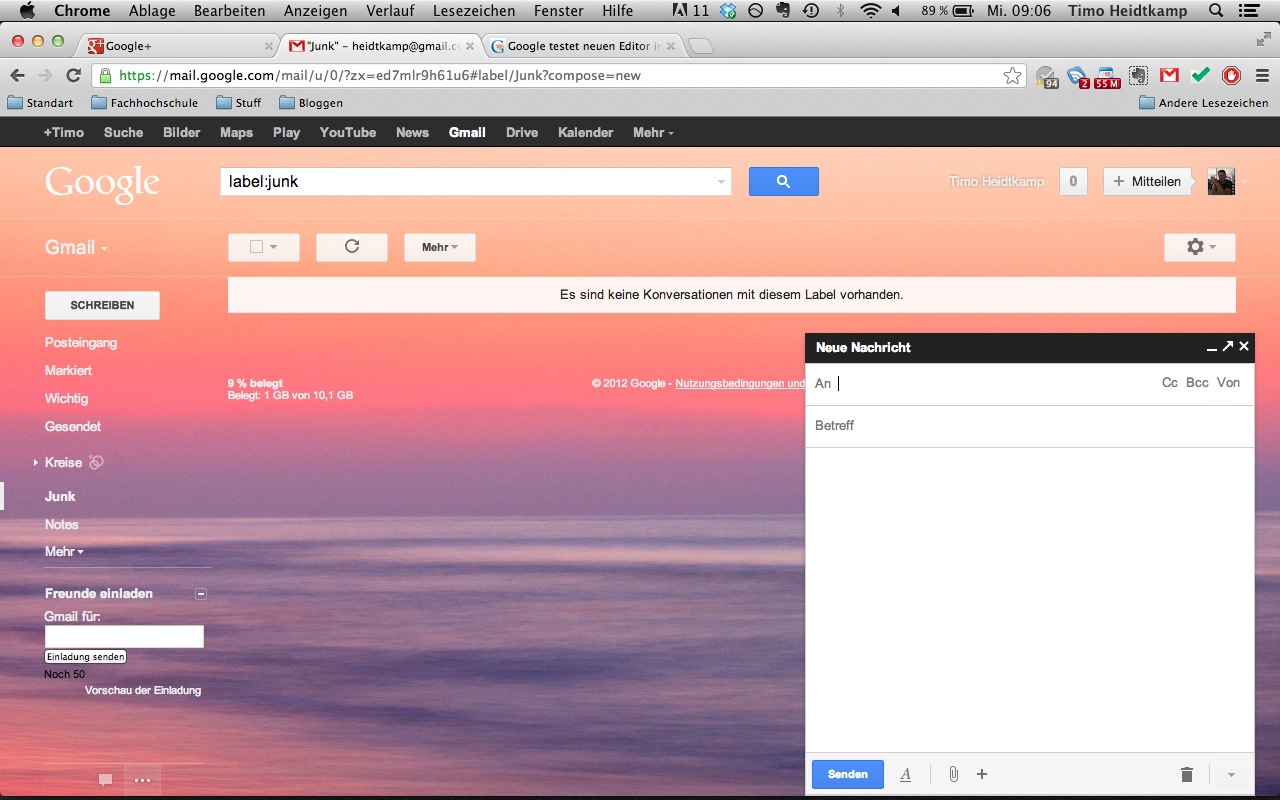Click the circles icon next to Kreise
This screenshot has width=1280, height=800.
[x=96, y=462]
